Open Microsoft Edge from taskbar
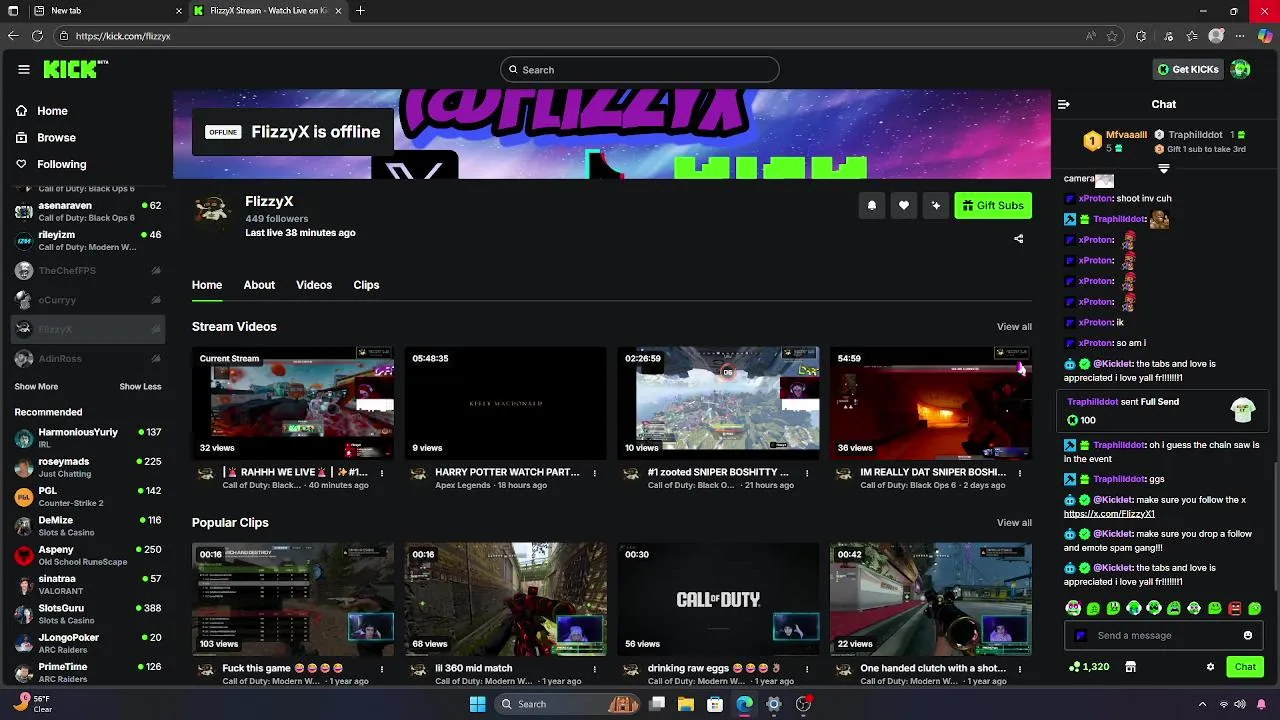Screen dimensions: 1280x720 click(744, 704)
